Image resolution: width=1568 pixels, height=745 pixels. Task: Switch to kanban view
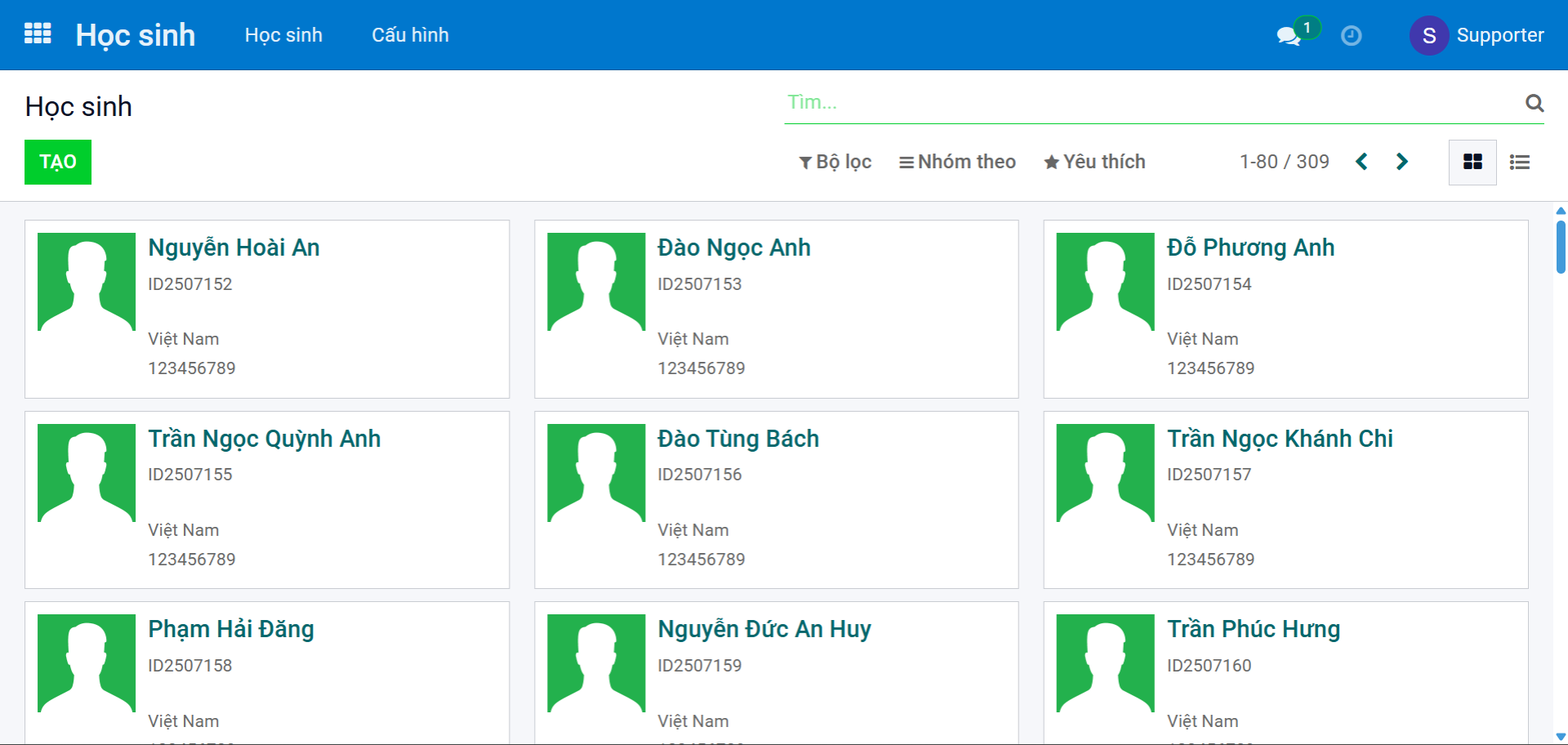tap(1472, 163)
